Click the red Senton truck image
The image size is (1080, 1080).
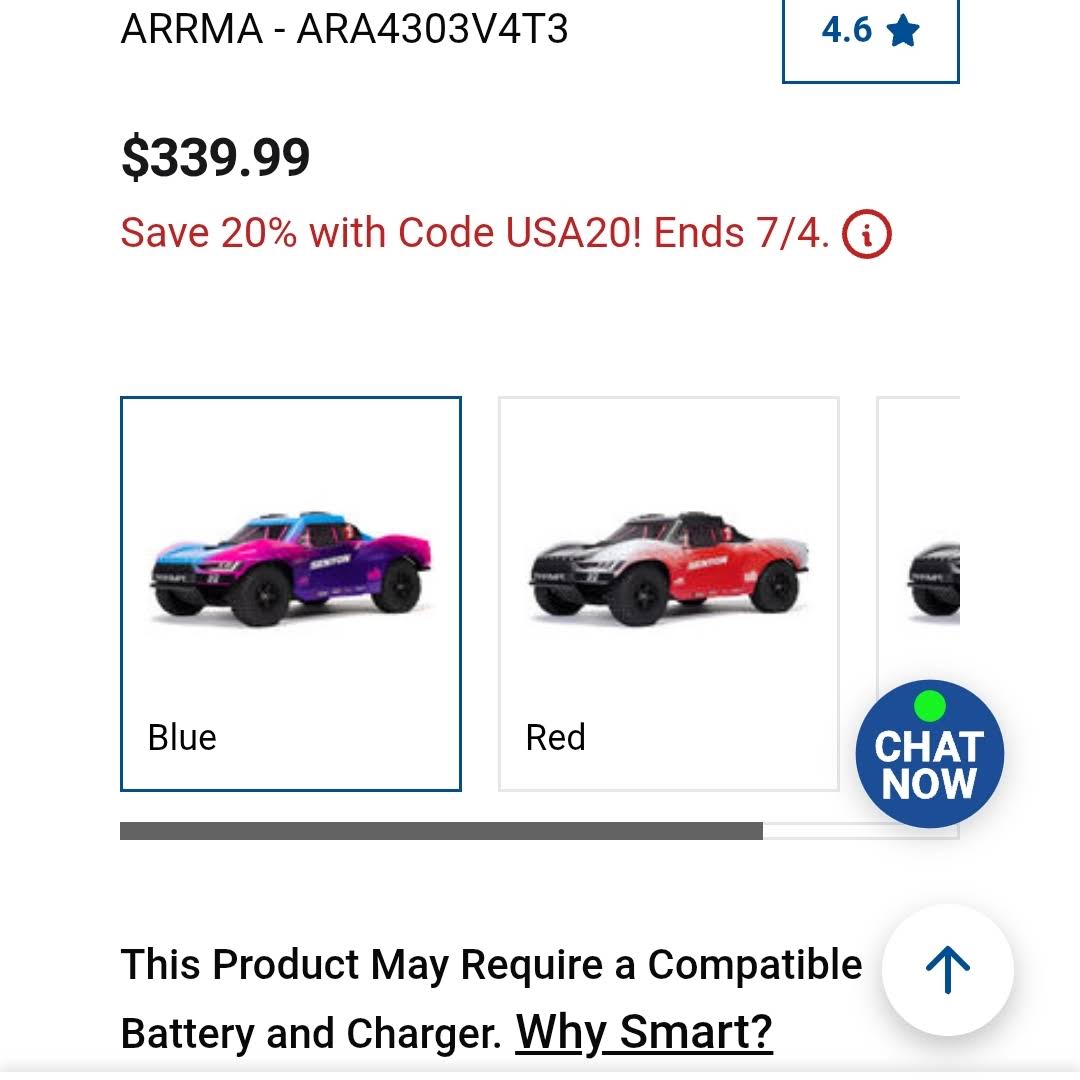click(x=669, y=569)
